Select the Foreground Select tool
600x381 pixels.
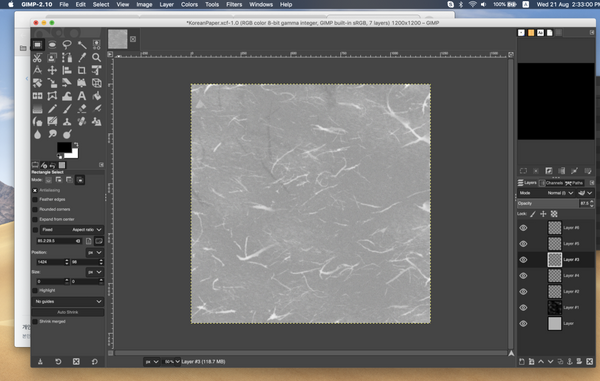(x=52, y=58)
